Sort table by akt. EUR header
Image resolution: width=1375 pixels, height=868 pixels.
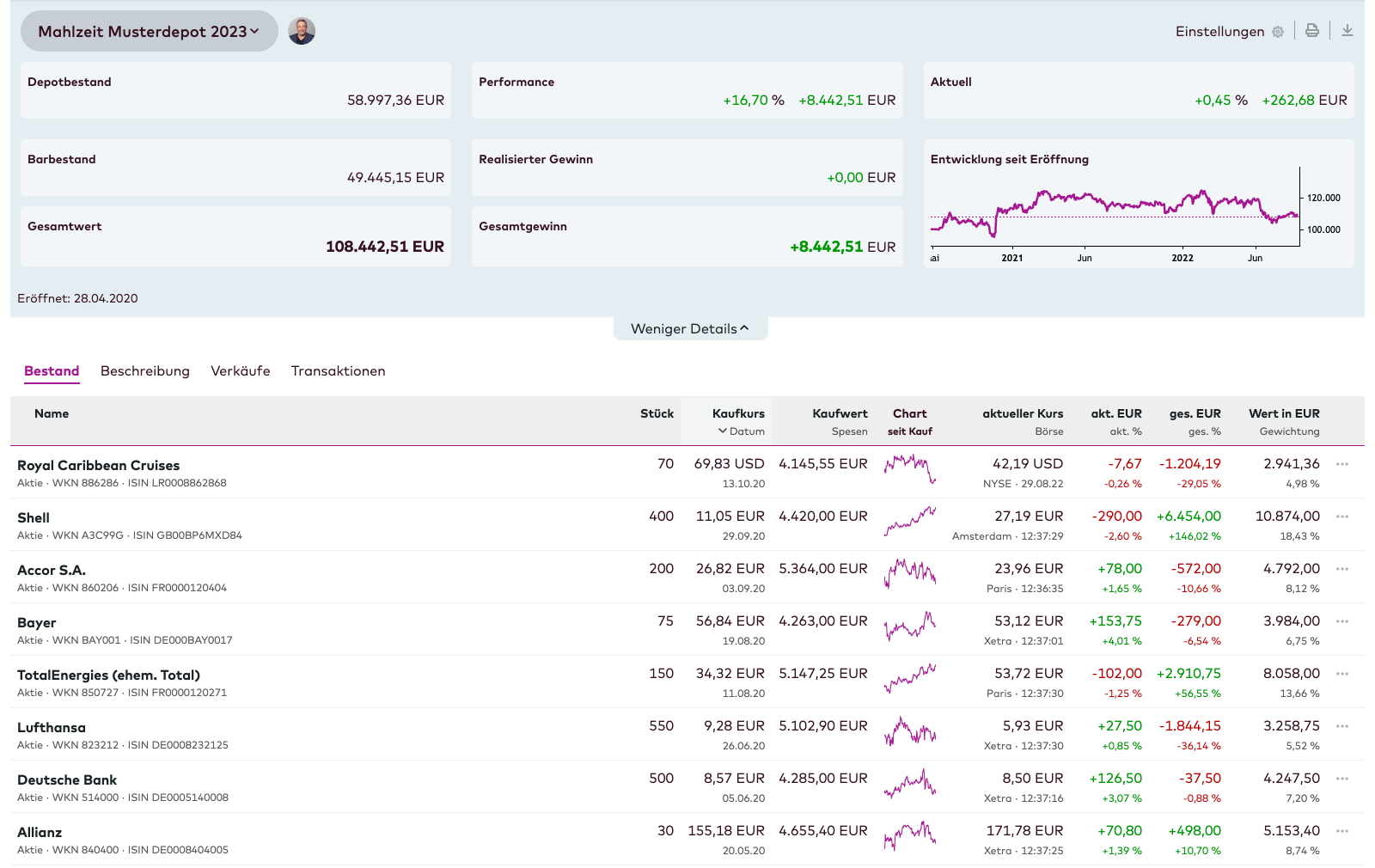[1116, 413]
